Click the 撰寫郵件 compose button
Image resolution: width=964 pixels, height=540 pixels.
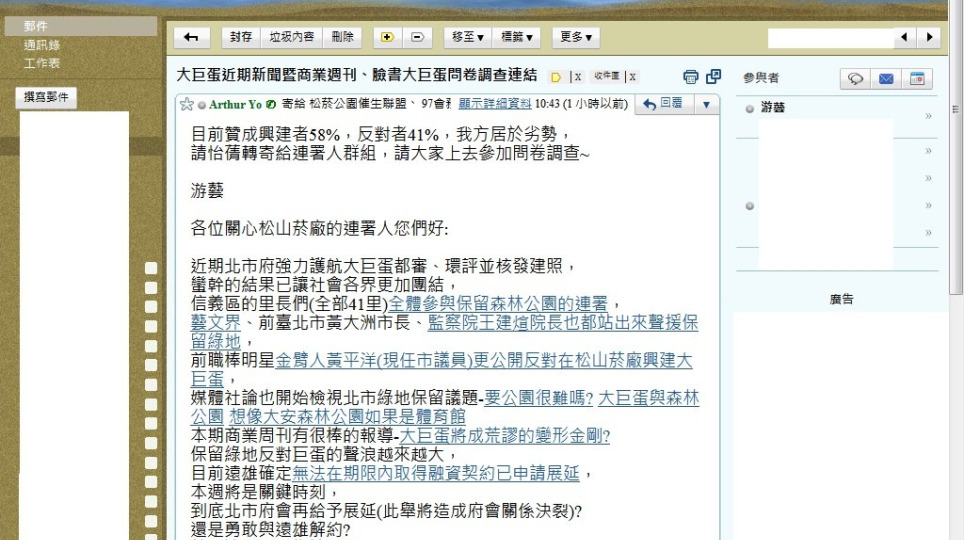click(47, 97)
